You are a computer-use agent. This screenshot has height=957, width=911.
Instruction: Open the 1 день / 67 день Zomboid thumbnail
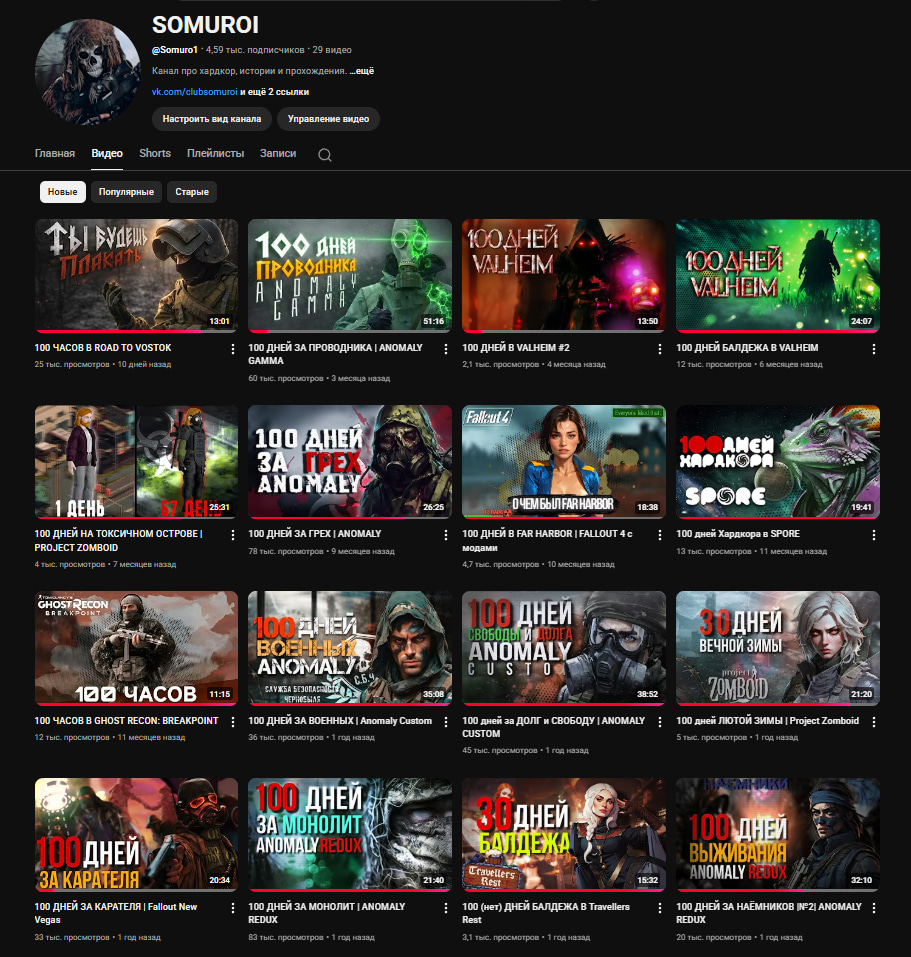[x=137, y=462]
